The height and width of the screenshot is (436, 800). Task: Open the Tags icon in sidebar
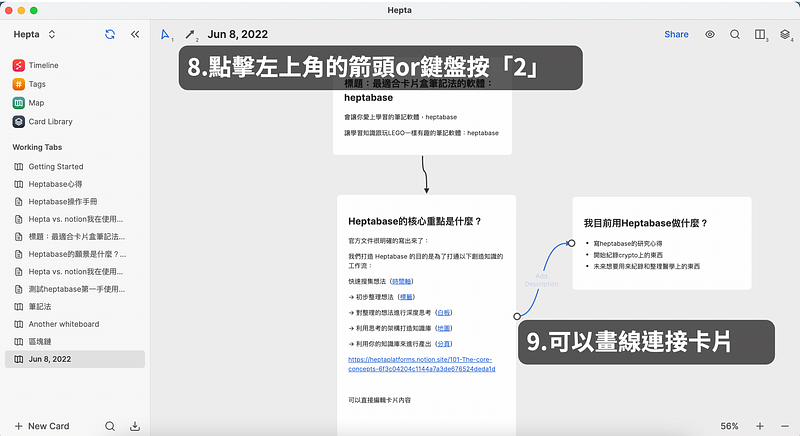coord(19,84)
